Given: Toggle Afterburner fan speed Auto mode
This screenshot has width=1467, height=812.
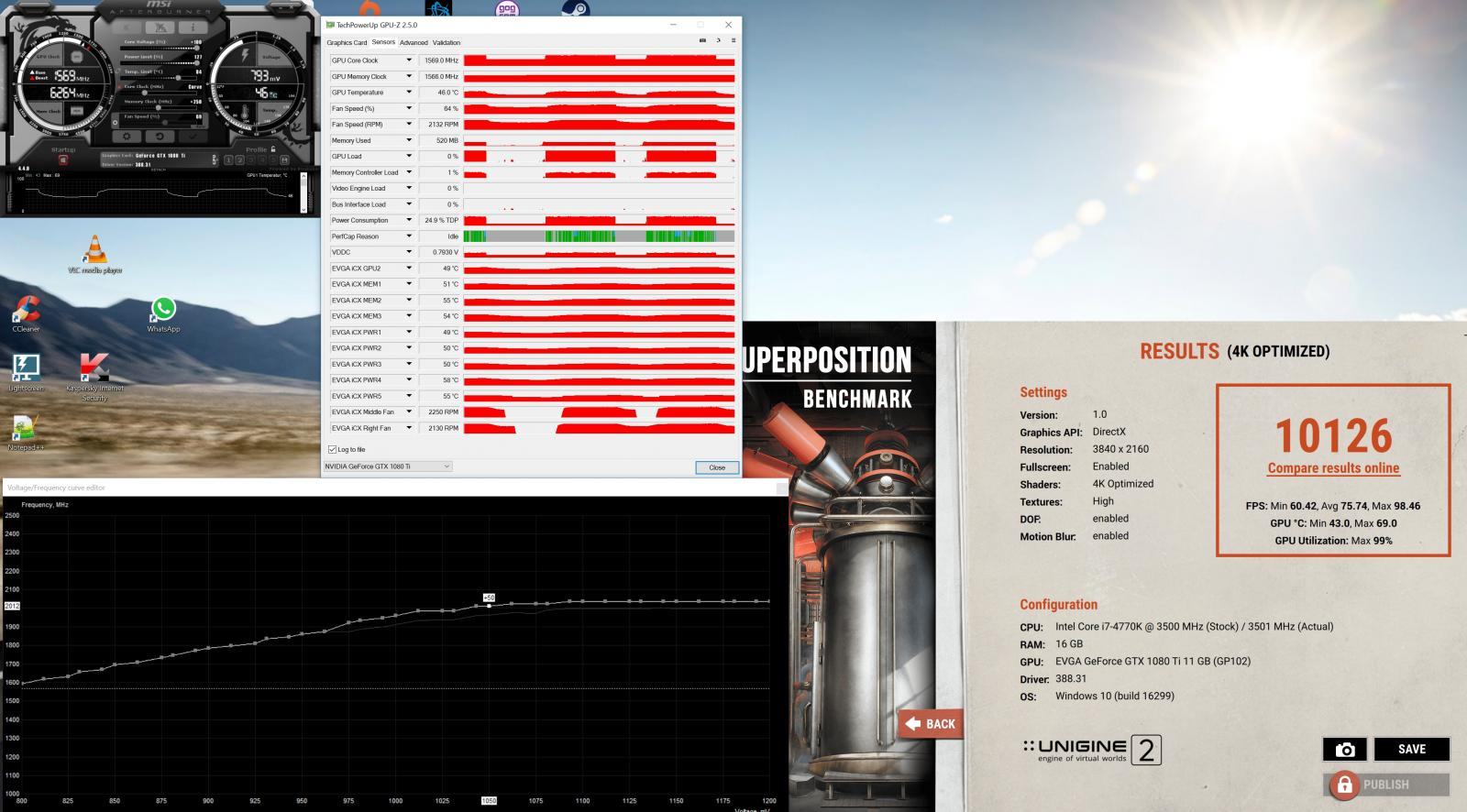Looking at the screenshot, I should coord(199,126).
